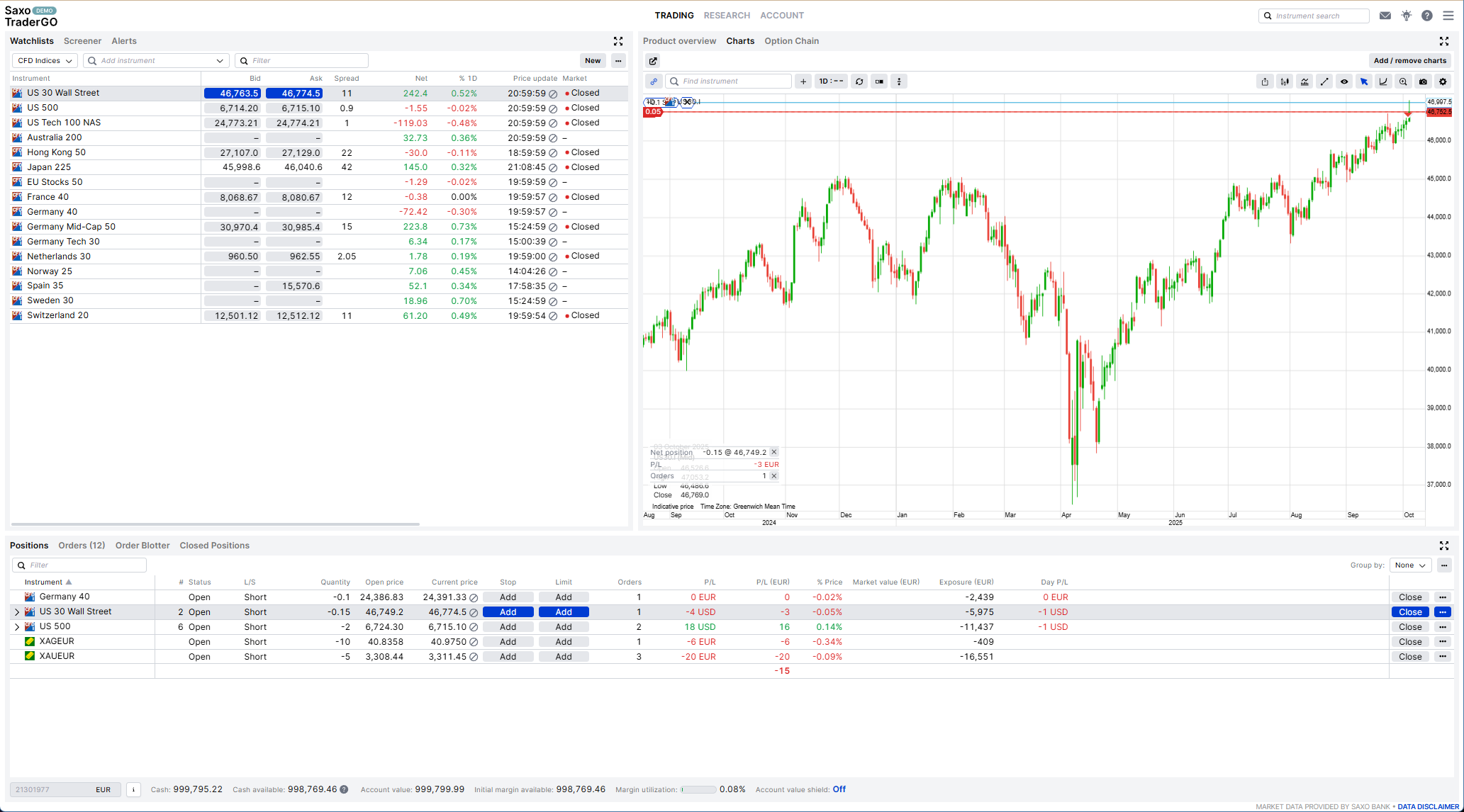
Task: Click the chart link icon
Action: (654, 81)
